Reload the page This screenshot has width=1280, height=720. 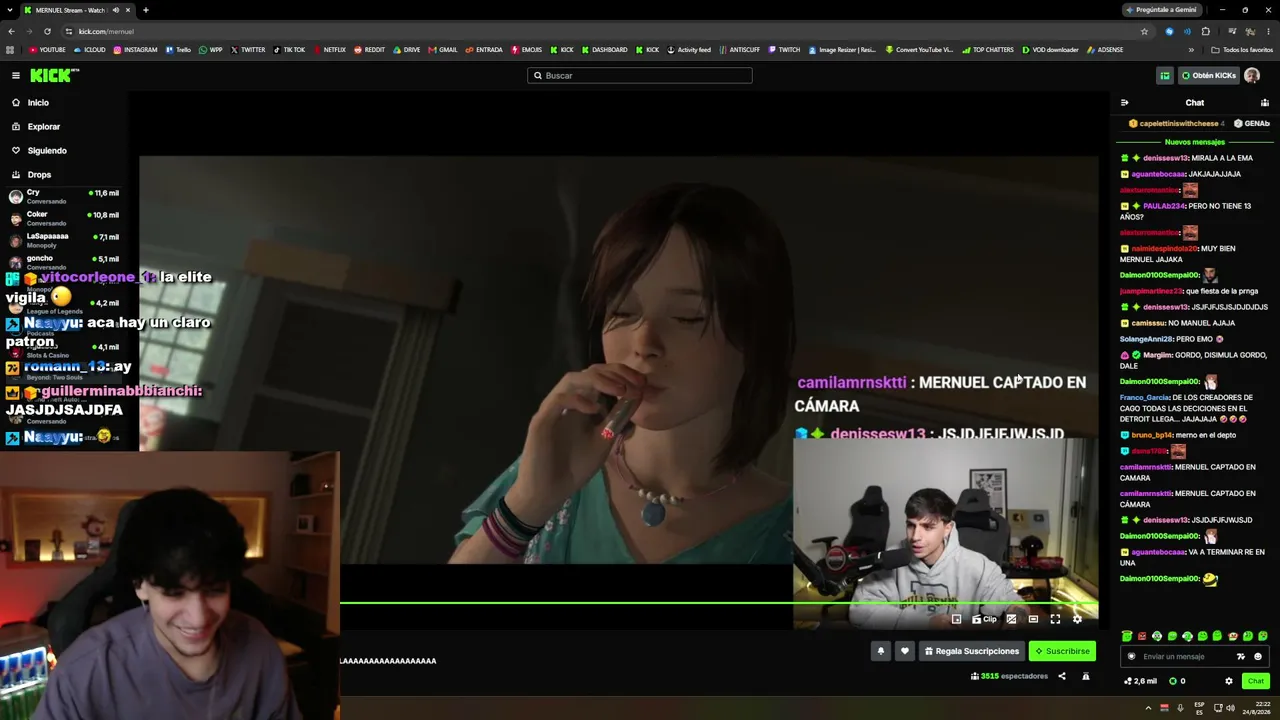[x=47, y=31]
